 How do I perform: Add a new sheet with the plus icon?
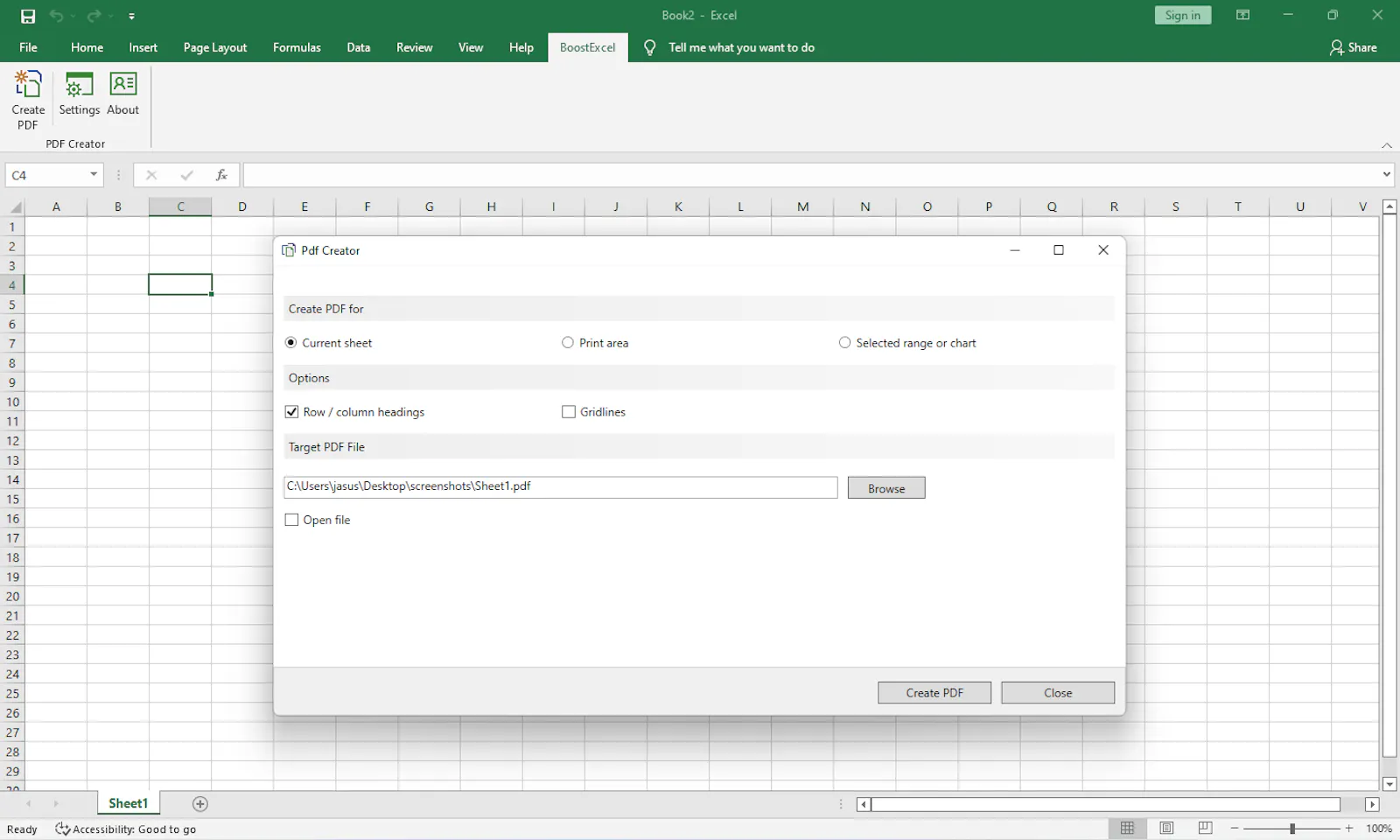(x=200, y=804)
